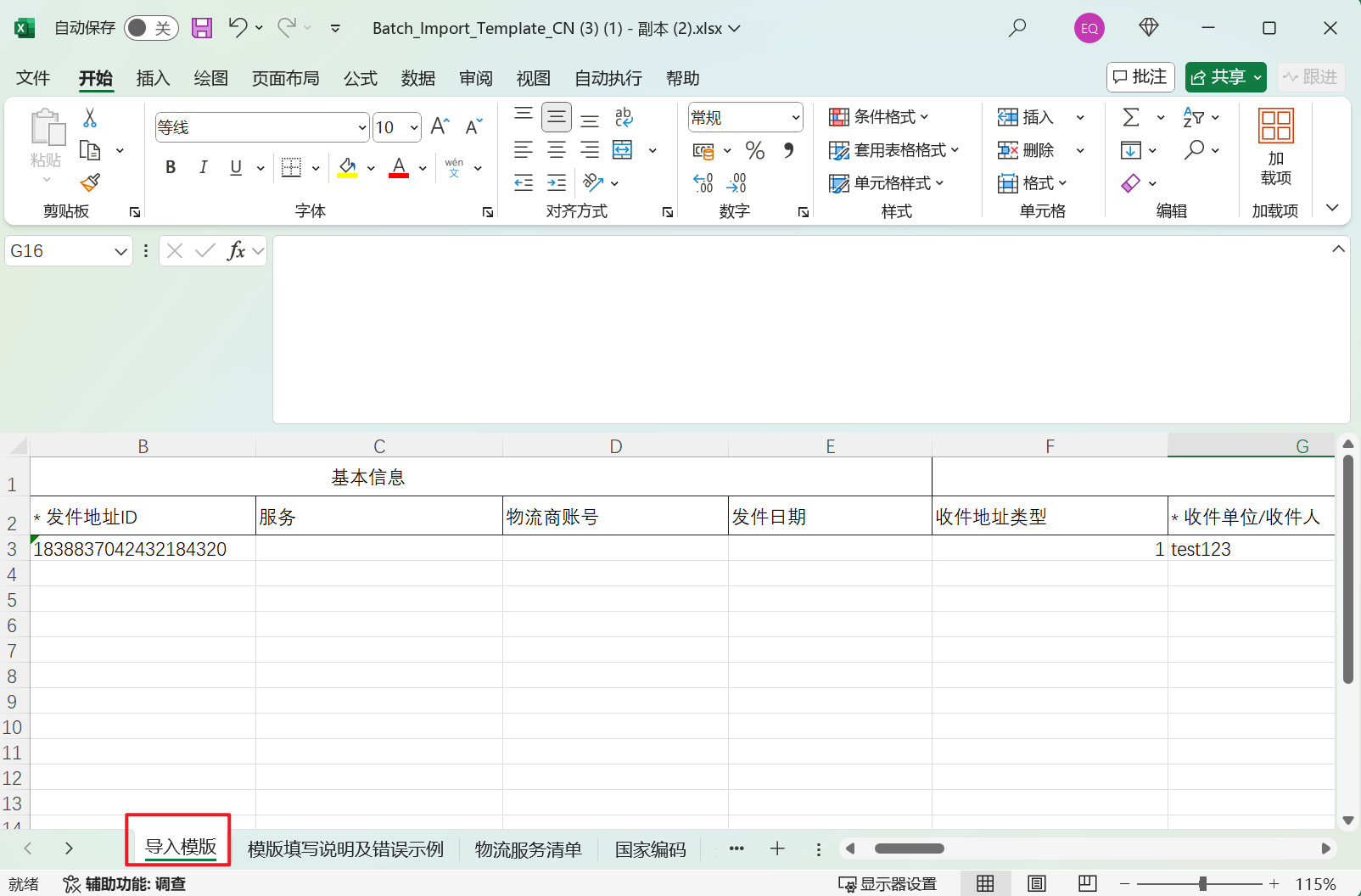Open the 国家编码 sheet tab
Screen dimensions: 1361x896
(651, 849)
